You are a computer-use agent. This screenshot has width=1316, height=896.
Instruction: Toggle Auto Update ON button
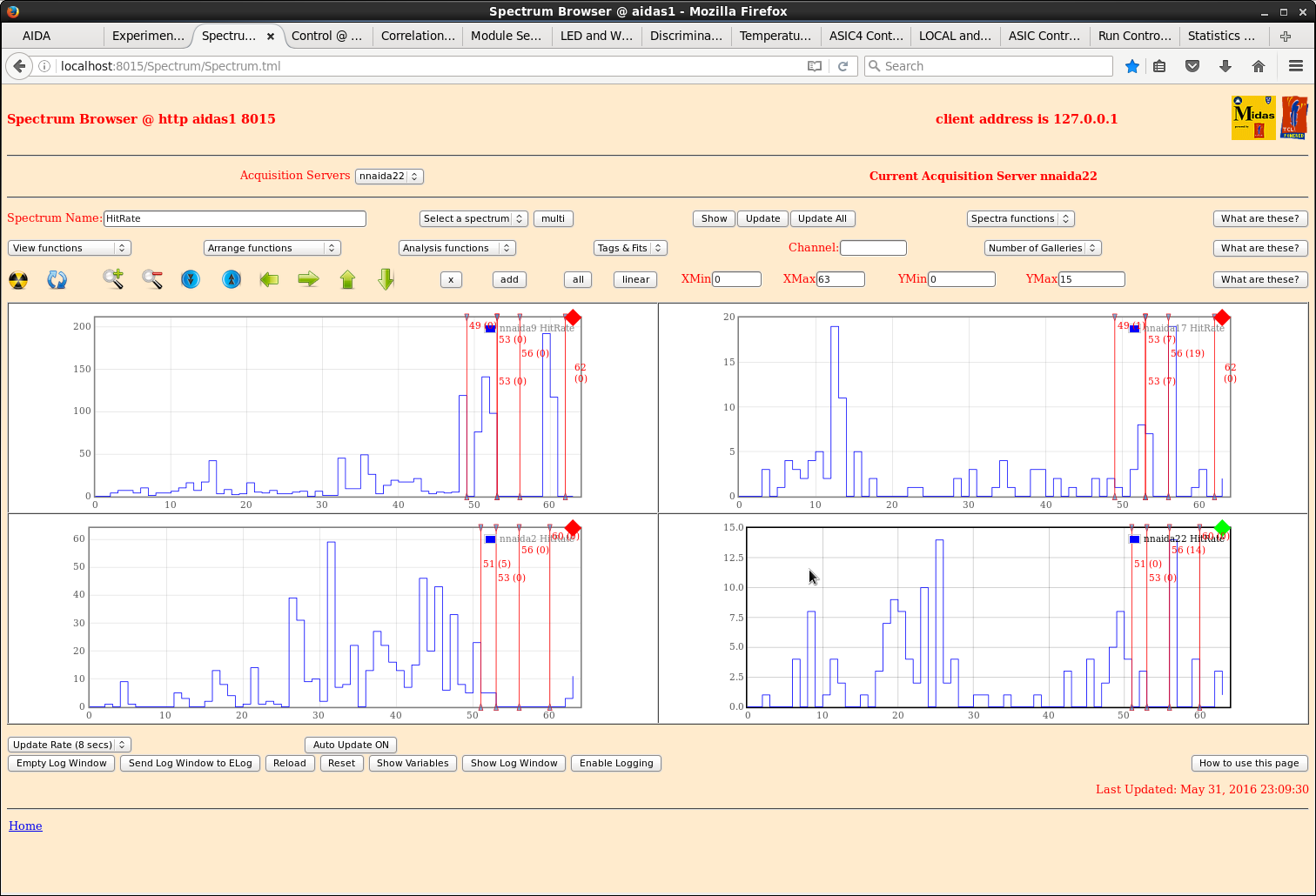tap(351, 745)
